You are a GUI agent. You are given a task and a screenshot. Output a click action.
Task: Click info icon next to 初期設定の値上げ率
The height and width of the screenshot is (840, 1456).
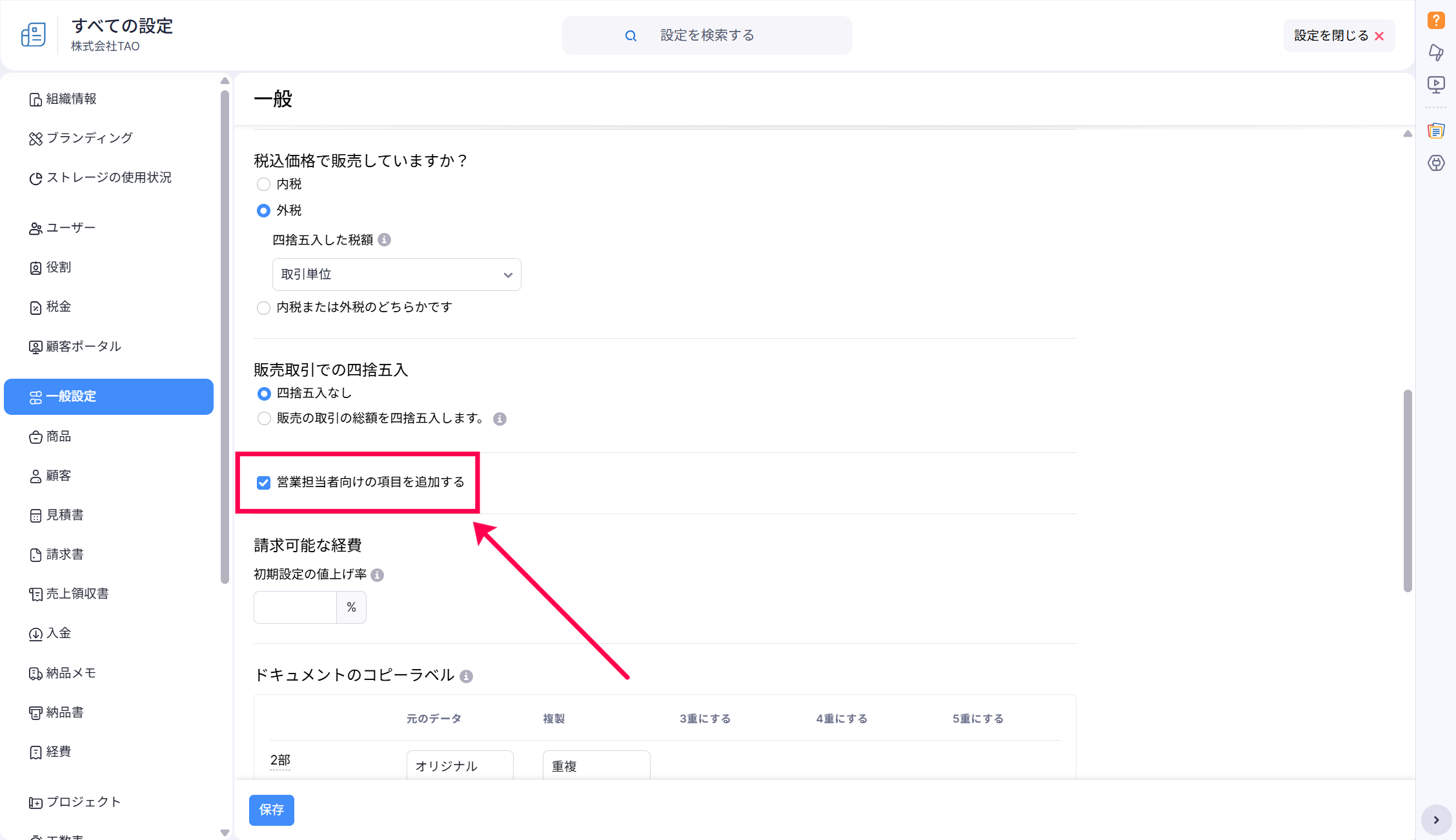click(378, 575)
